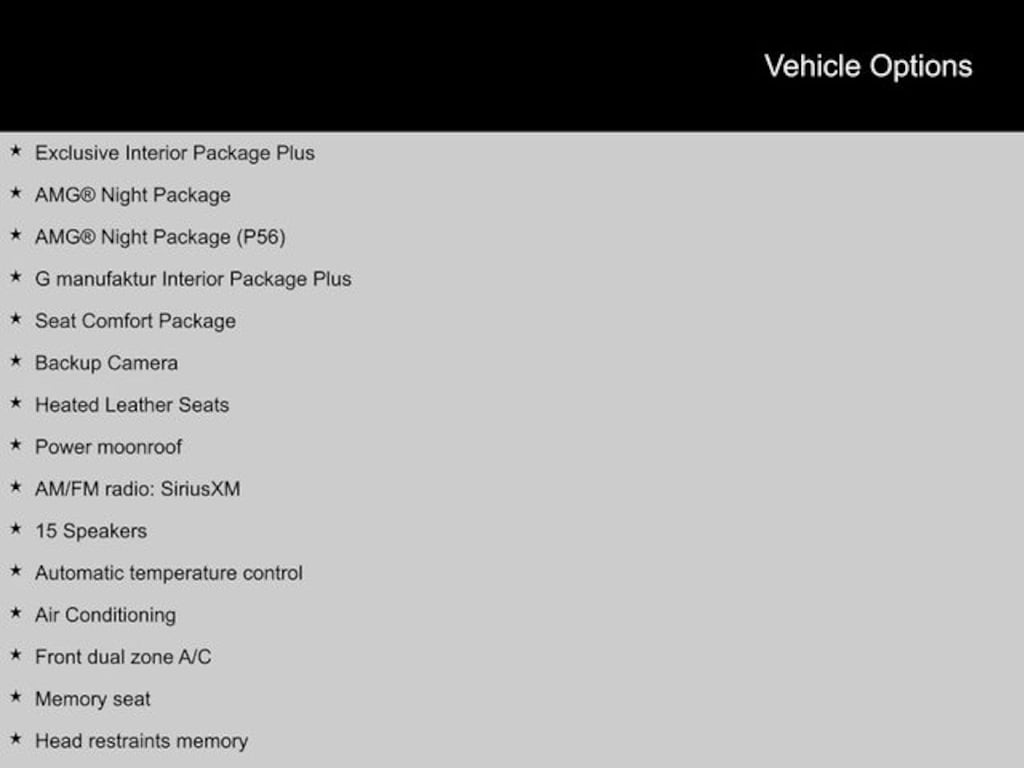Click the Vehicle Options heading
The image size is (1024, 768).
coord(867,66)
